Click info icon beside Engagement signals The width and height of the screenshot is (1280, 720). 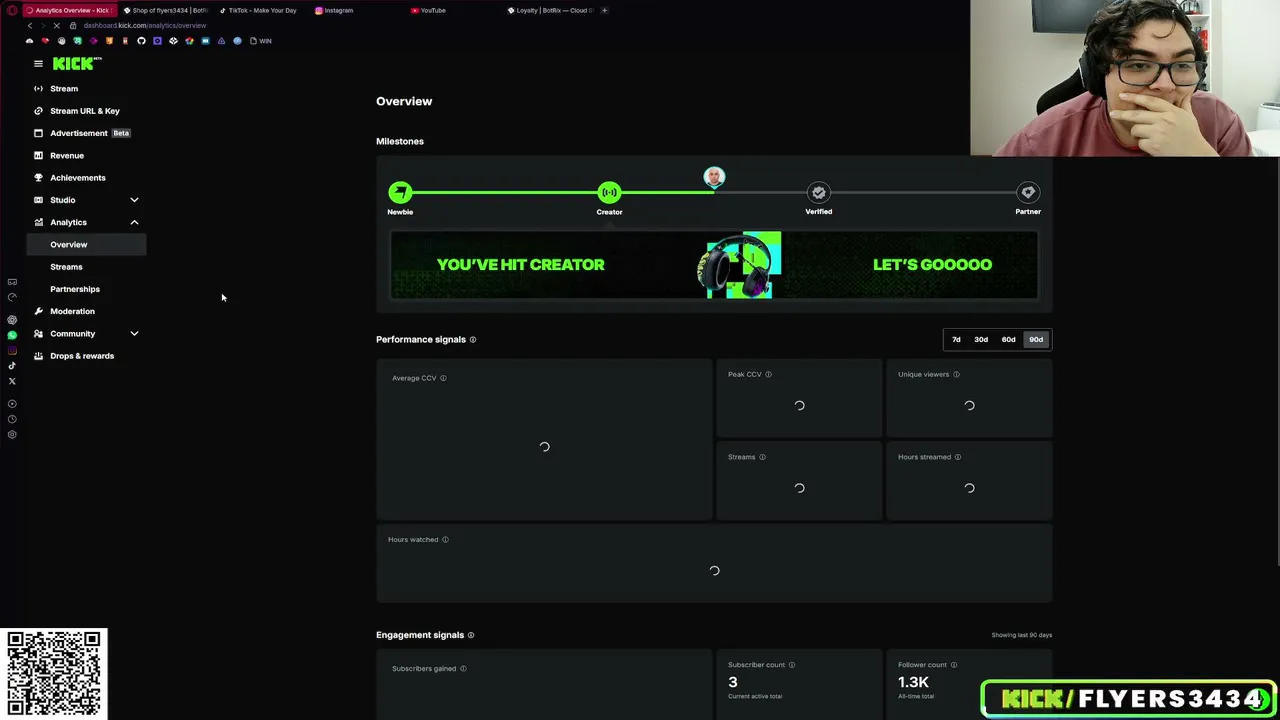pyautogui.click(x=471, y=635)
